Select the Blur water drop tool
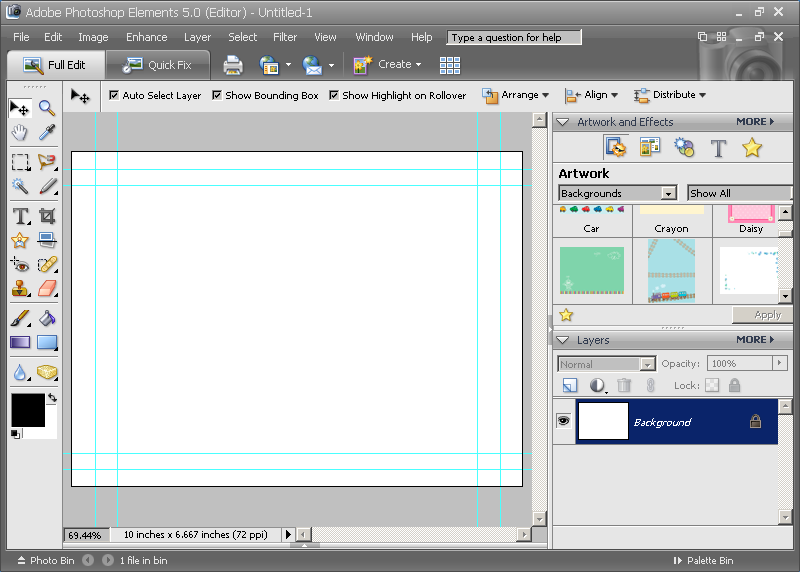This screenshot has width=800, height=572. click(20, 372)
